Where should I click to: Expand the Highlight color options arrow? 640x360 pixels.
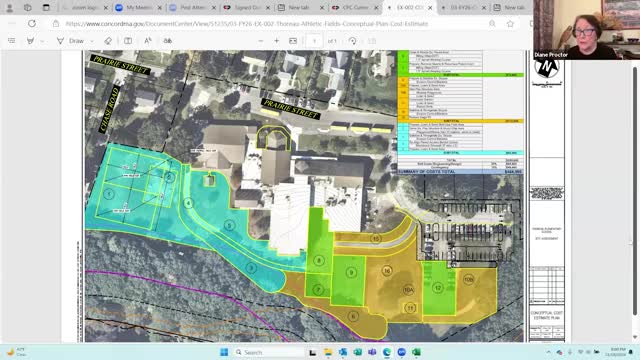(x=42, y=41)
